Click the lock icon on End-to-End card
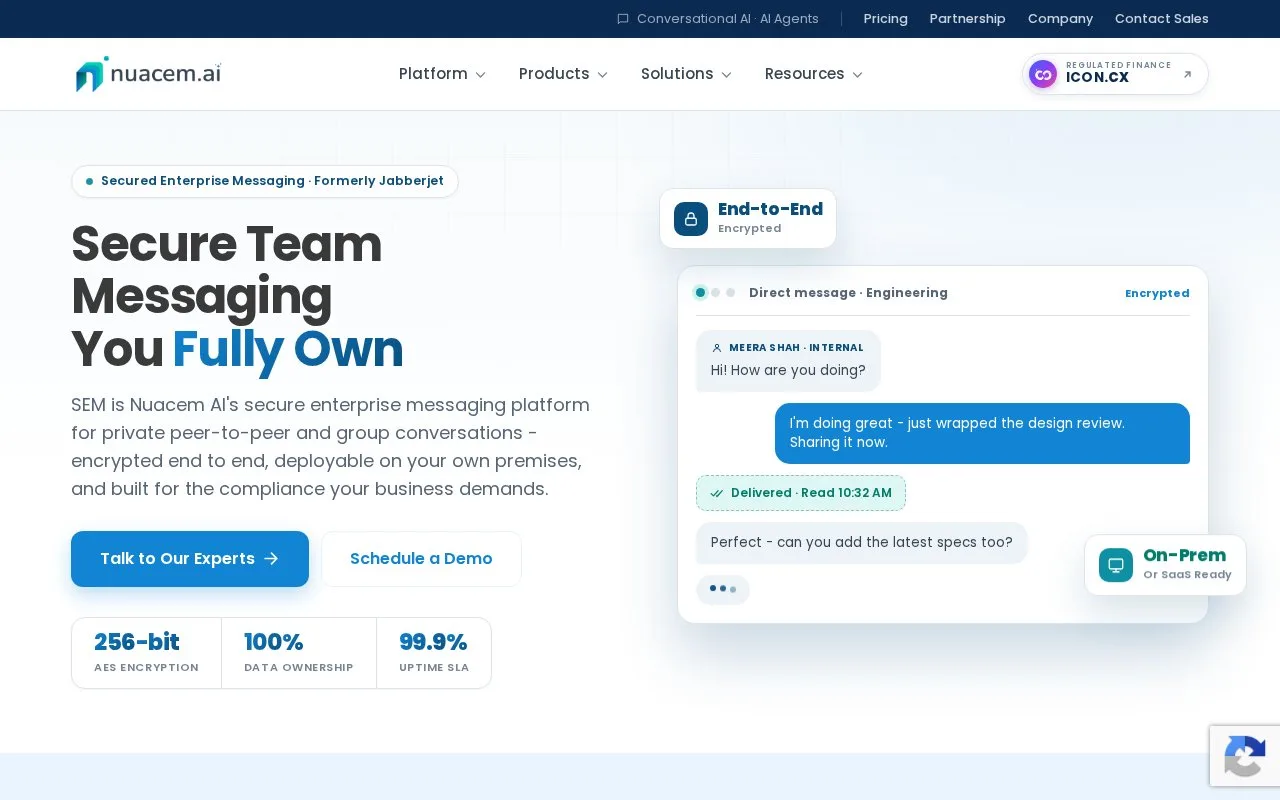Screen dimensions: 1280x800 [691, 219]
